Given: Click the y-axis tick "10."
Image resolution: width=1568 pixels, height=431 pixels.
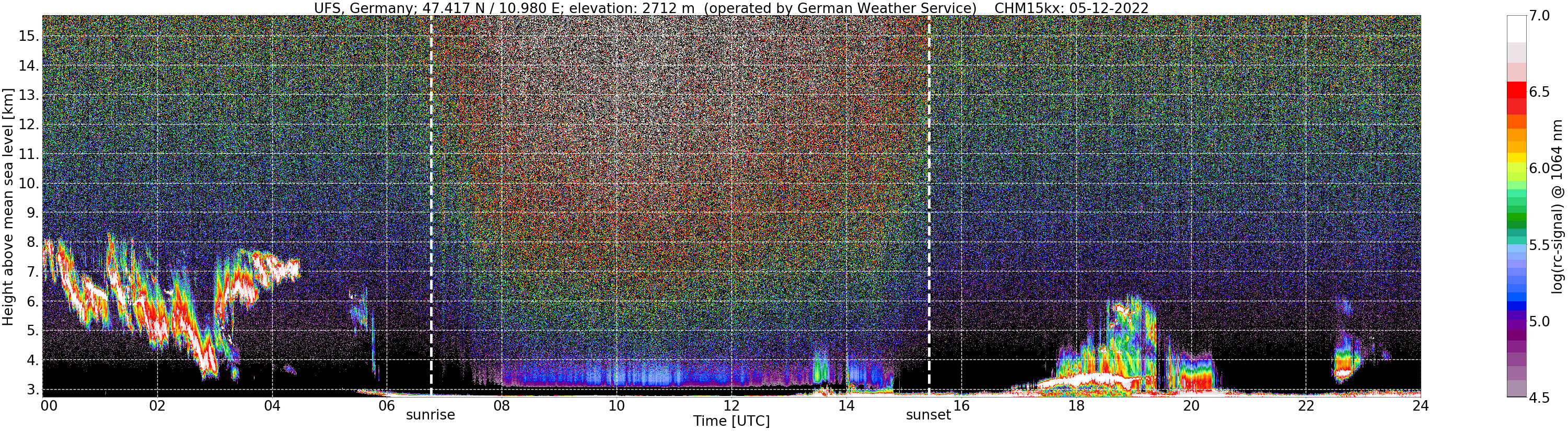Looking at the screenshot, I should pos(28,184).
